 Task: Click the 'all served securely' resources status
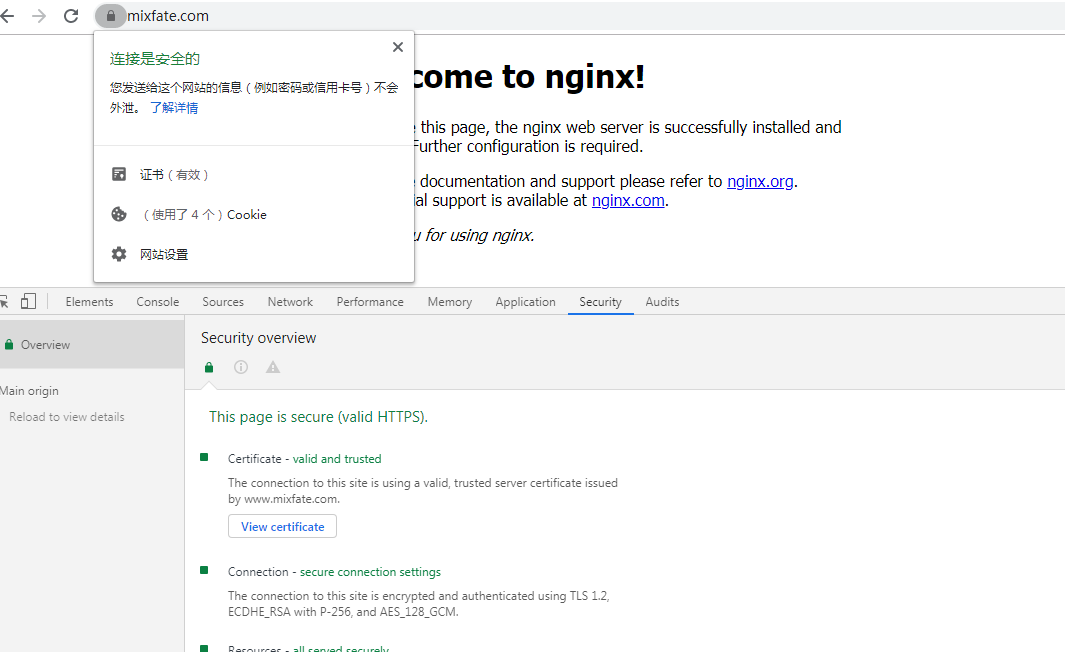341,649
